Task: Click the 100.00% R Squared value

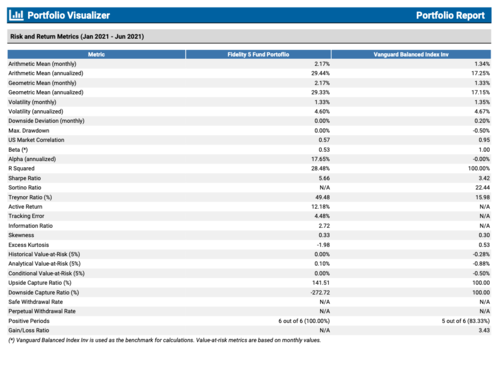Action: [479, 168]
